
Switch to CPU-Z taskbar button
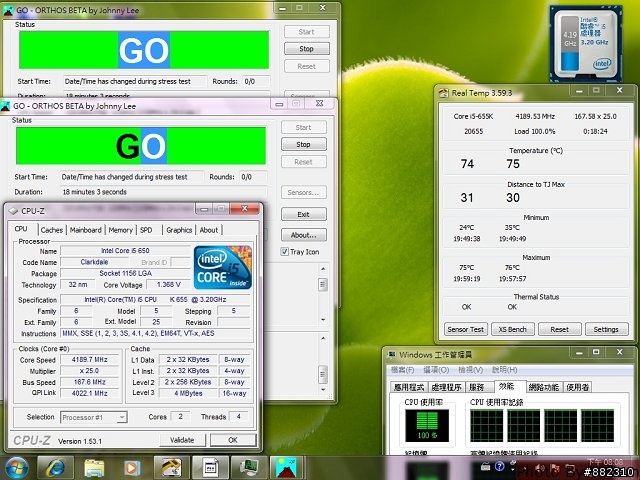pos(210,468)
